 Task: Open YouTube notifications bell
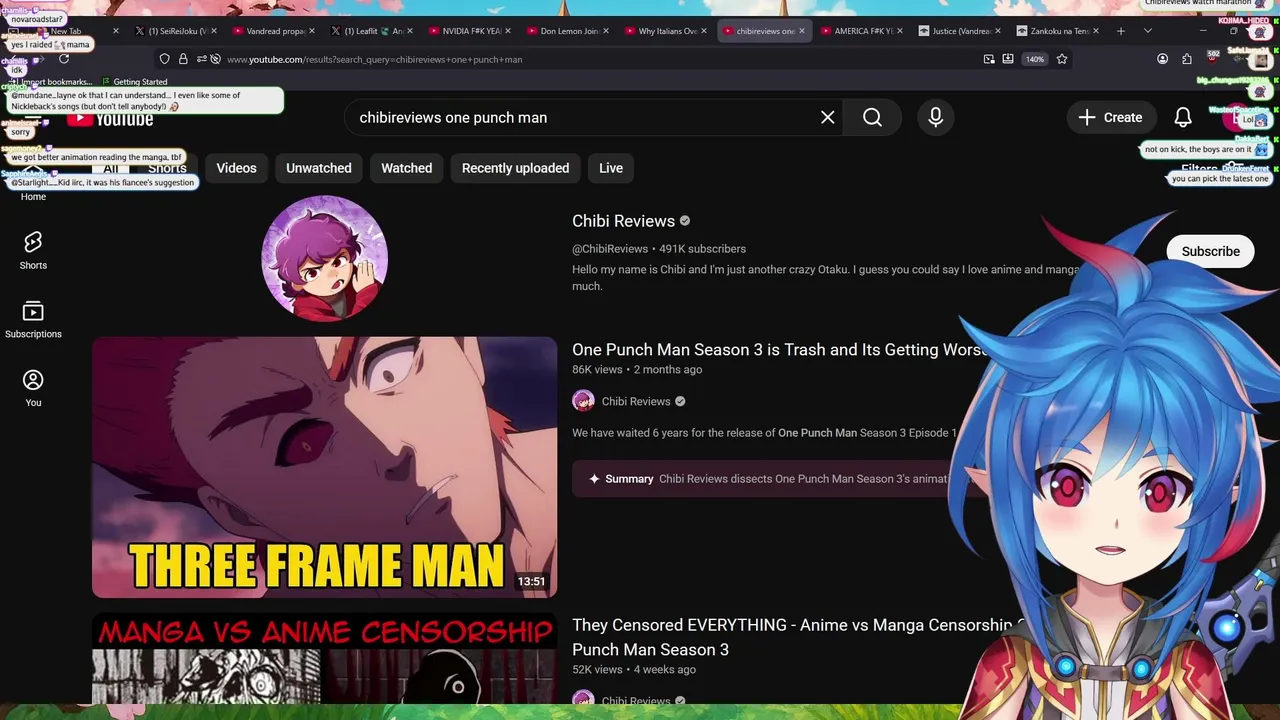click(x=1183, y=117)
